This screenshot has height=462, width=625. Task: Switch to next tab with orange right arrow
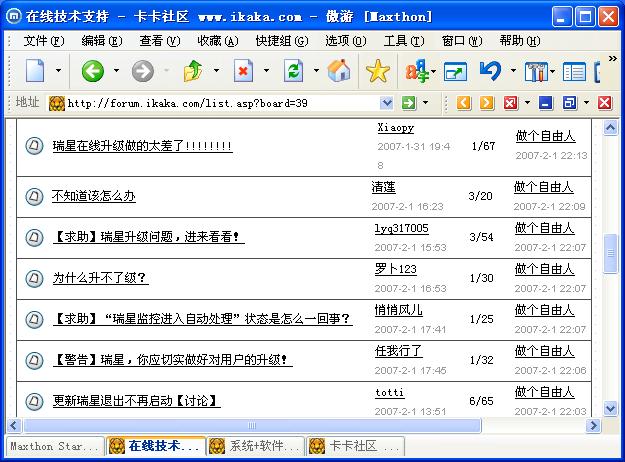pos(487,103)
